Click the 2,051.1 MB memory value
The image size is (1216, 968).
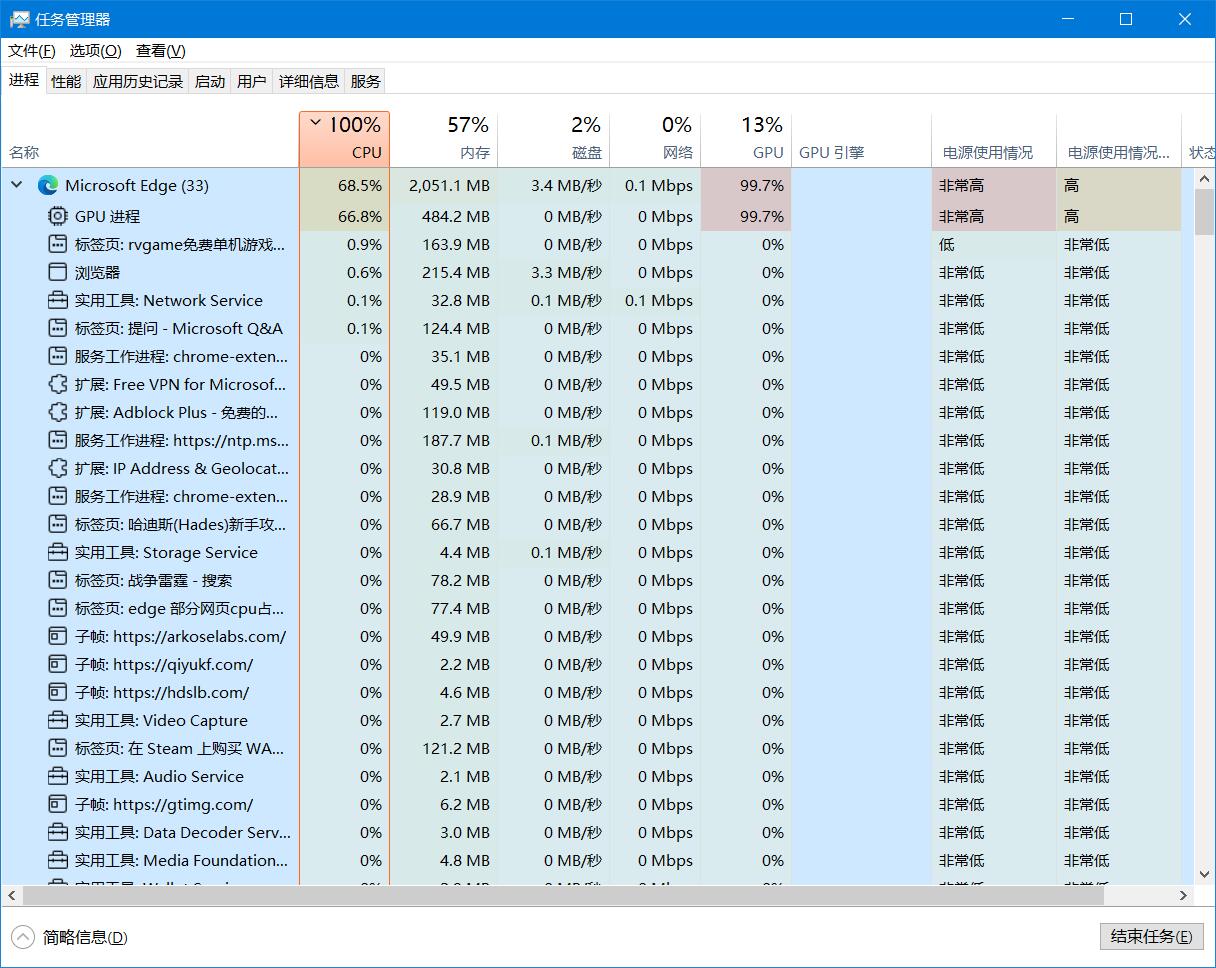pos(449,185)
